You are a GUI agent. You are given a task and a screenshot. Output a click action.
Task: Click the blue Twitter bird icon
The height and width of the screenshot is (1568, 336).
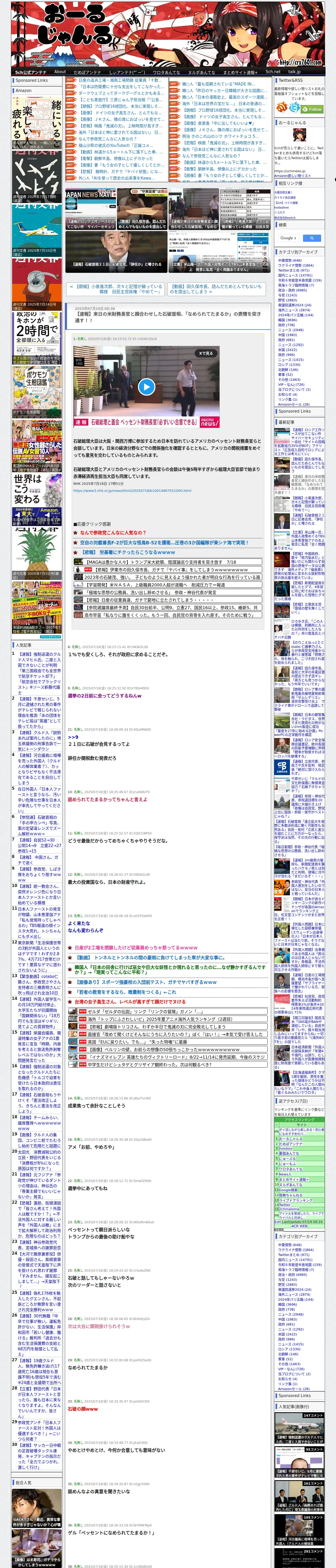point(295,108)
